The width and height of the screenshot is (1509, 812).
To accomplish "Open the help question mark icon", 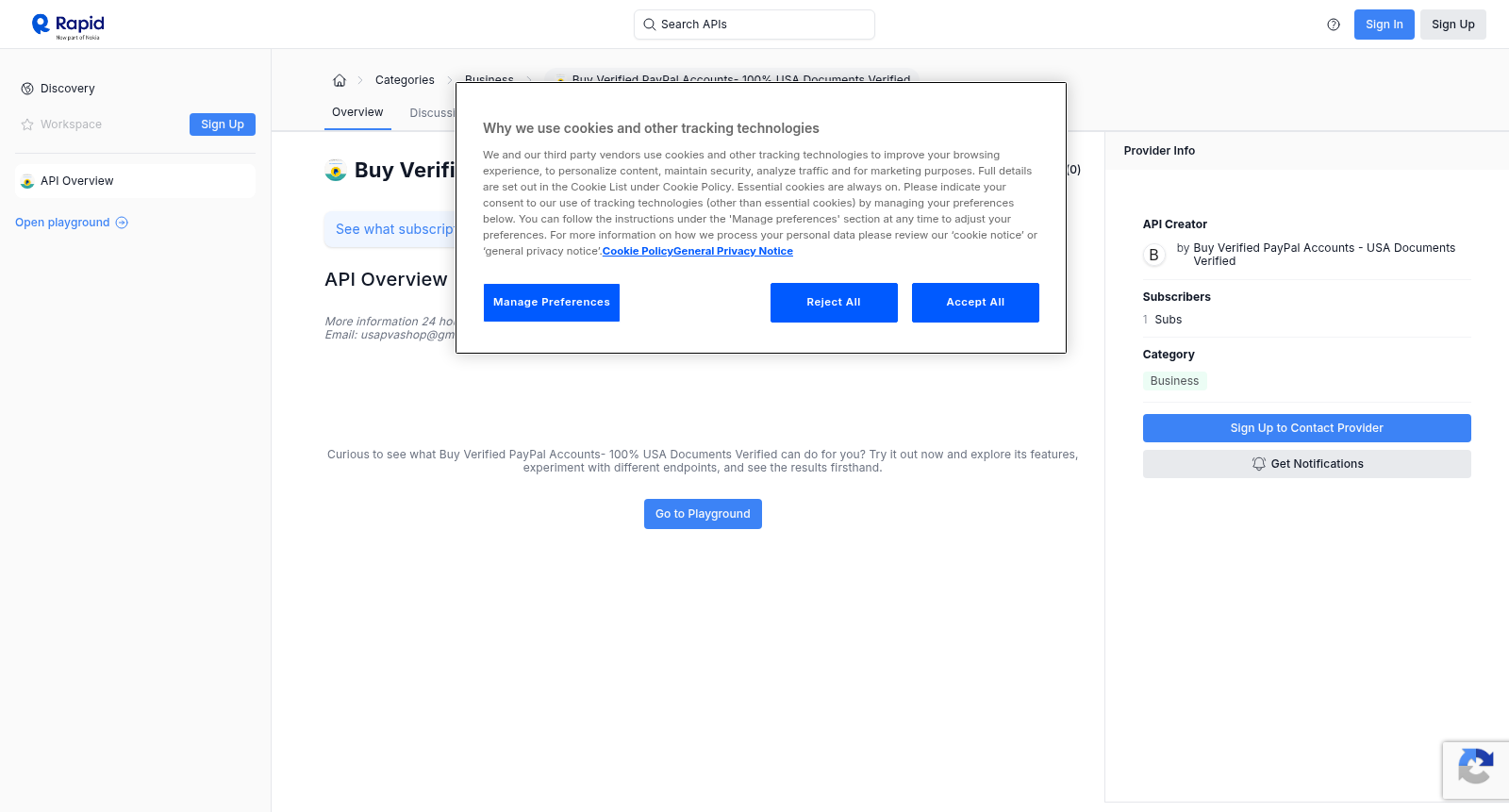I will coord(1334,25).
